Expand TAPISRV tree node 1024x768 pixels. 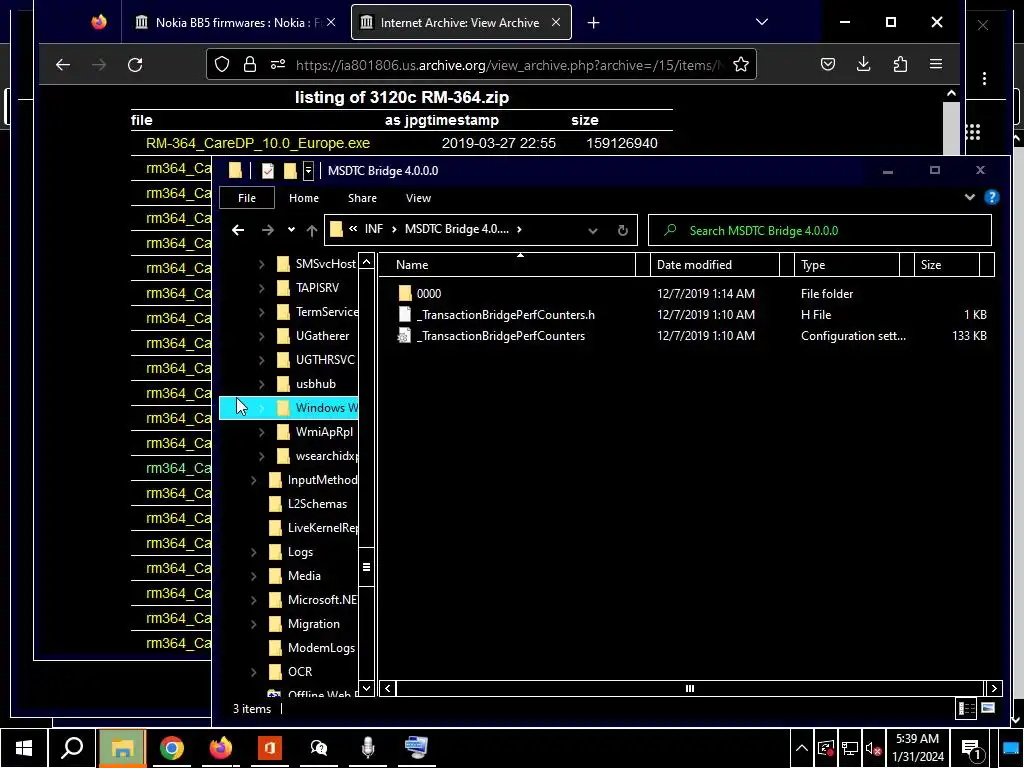pyautogui.click(x=261, y=288)
